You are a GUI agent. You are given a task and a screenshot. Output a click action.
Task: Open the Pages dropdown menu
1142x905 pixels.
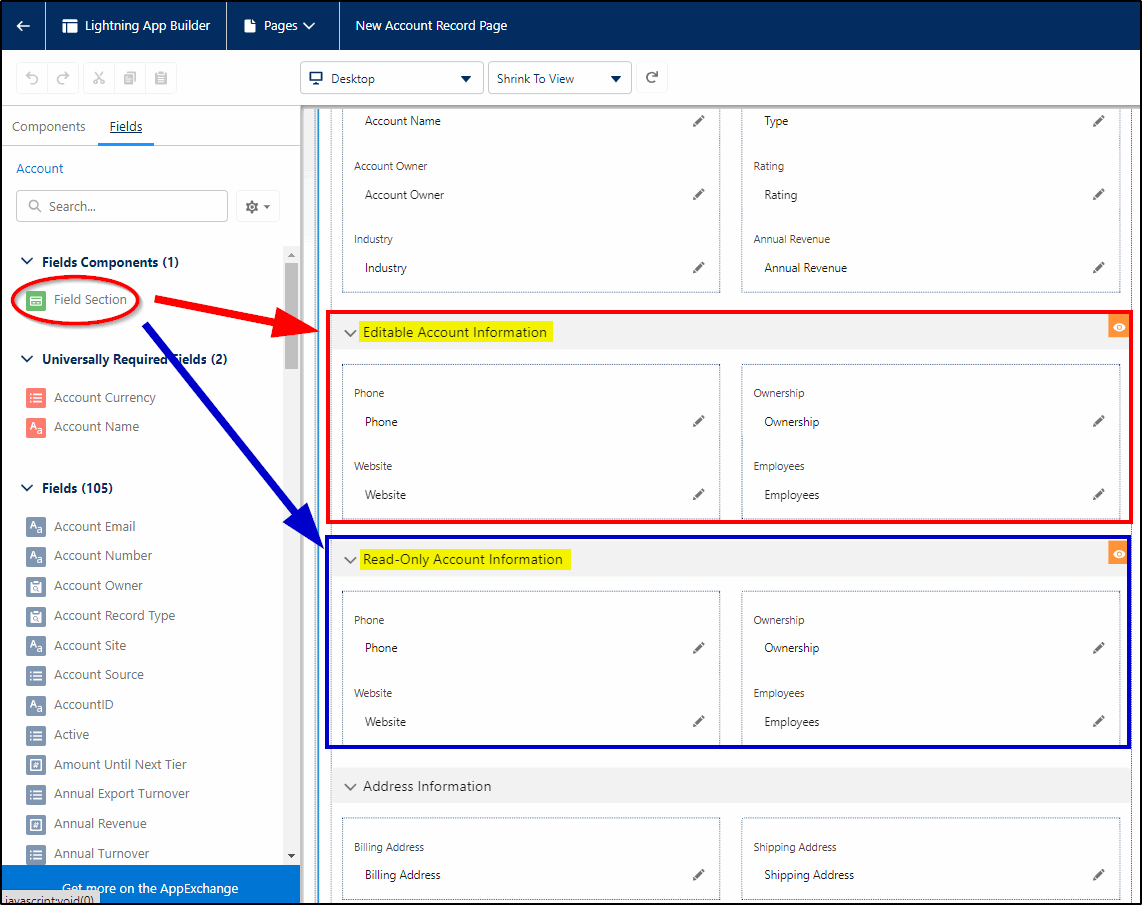pyautogui.click(x=283, y=26)
